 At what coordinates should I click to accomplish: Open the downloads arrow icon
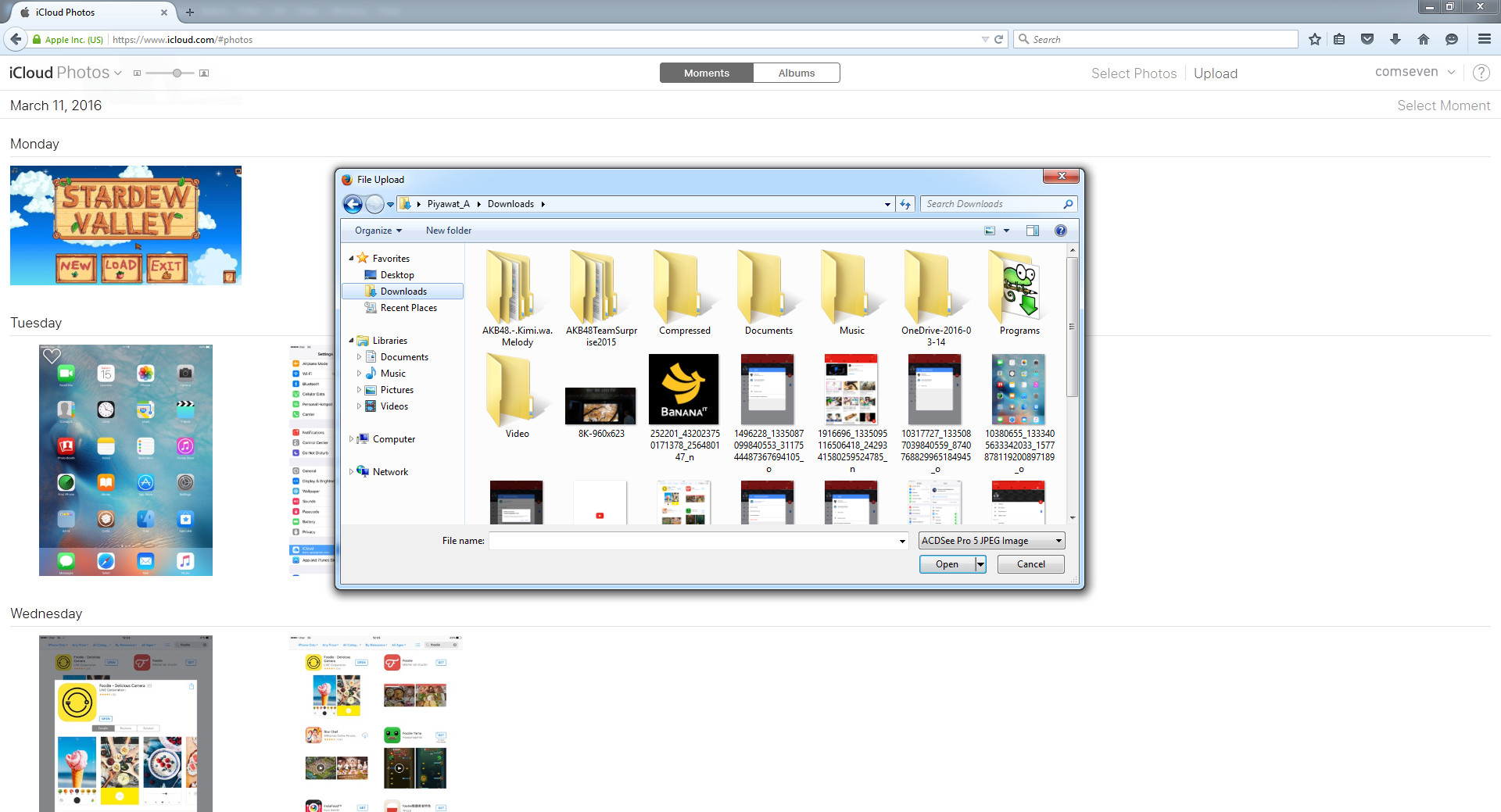(1395, 39)
